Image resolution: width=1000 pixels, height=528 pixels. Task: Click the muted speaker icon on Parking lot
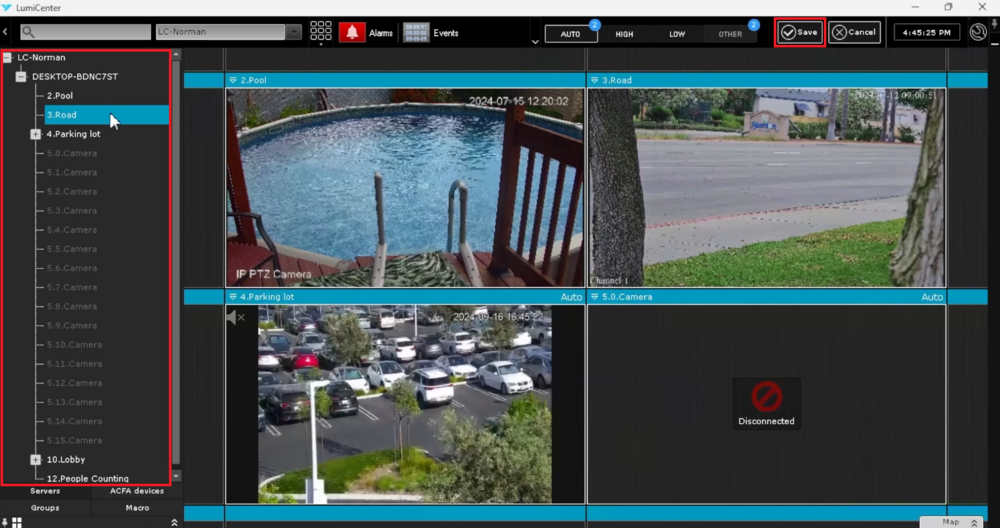pyautogui.click(x=235, y=317)
